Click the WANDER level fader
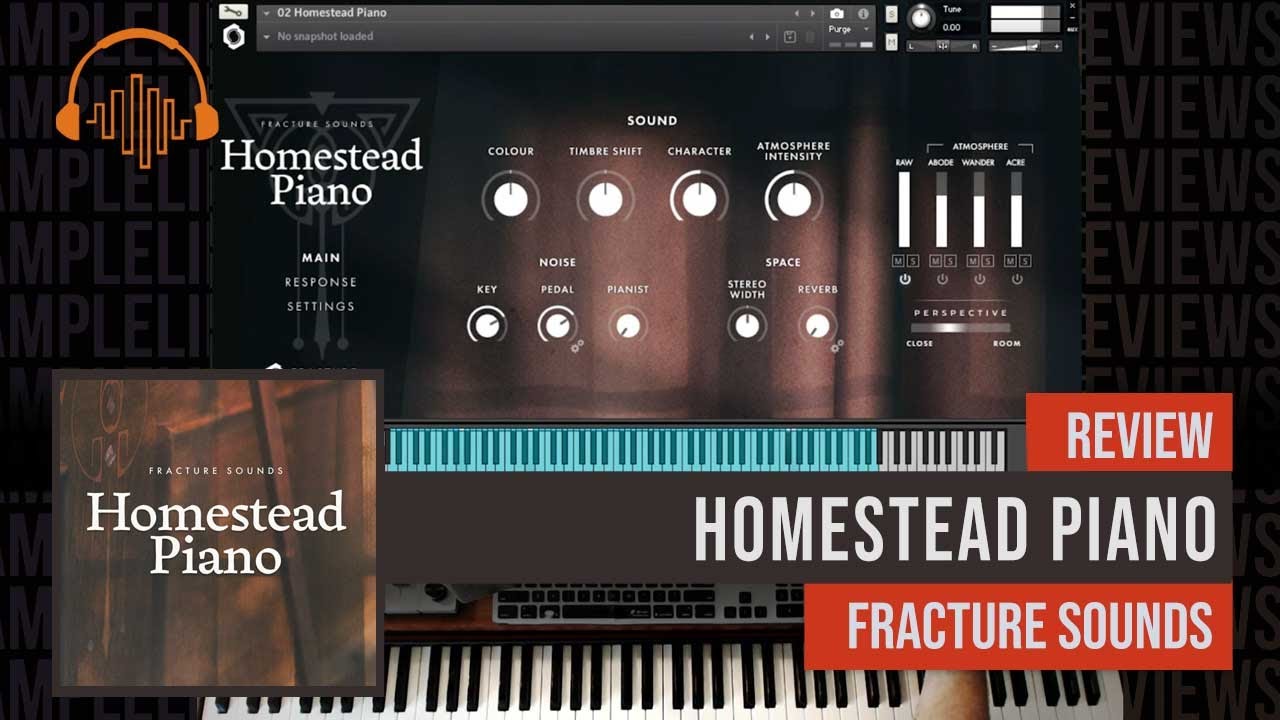Image resolution: width=1280 pixels, height=720 pixels. tap(979, 209)
